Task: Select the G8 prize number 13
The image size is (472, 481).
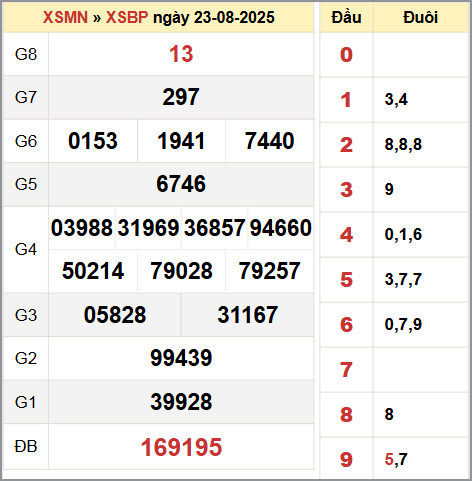Action: click(181, 54)
